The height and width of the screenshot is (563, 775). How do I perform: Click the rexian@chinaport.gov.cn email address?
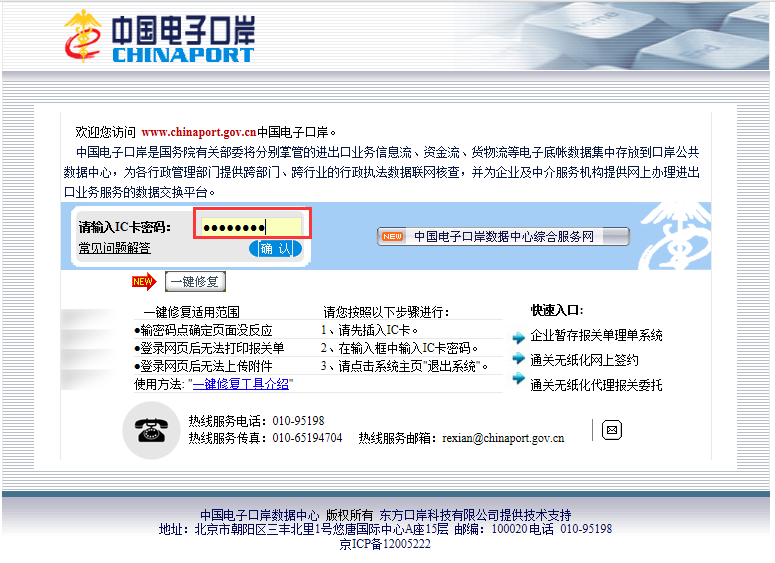tap(503, 438)
